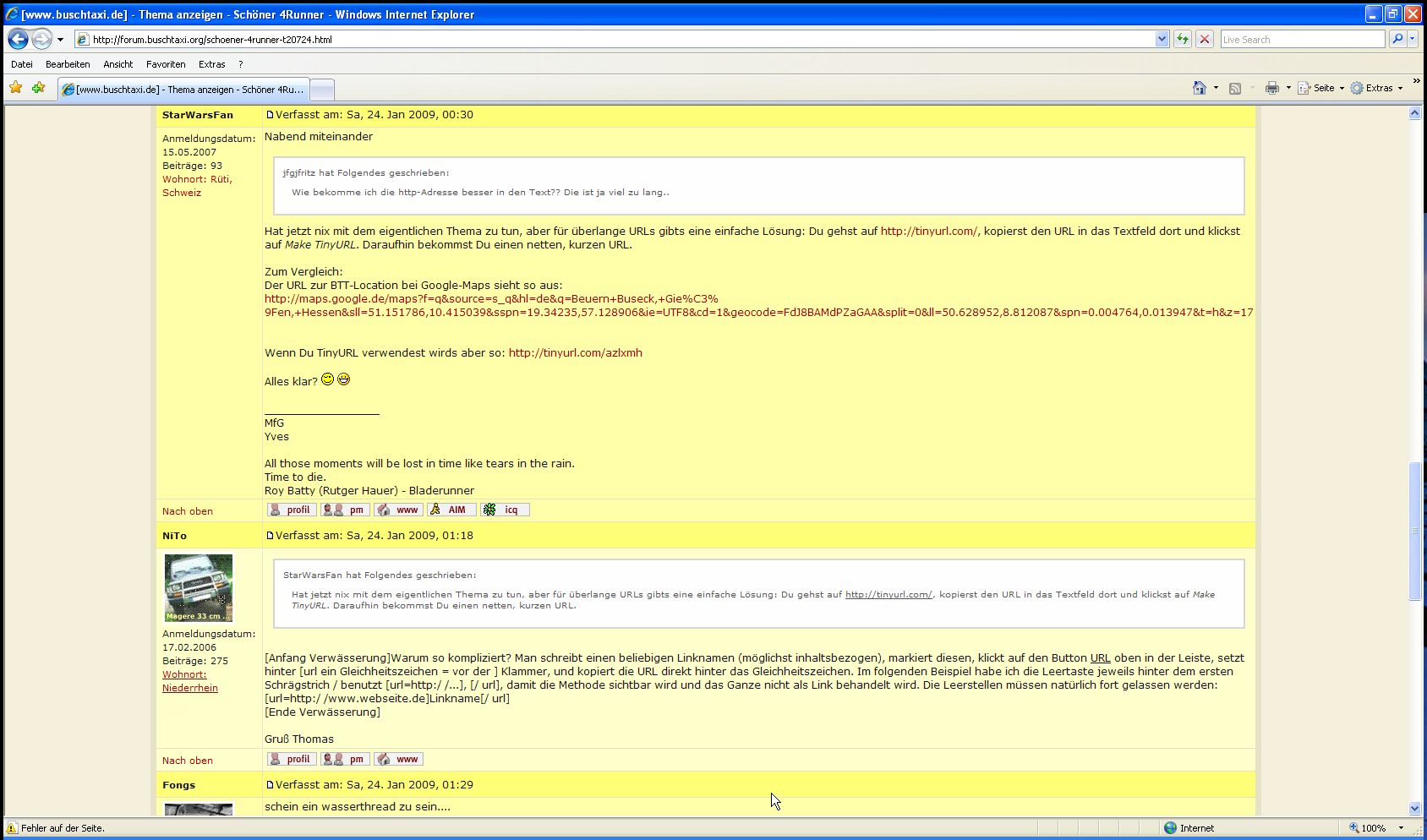
Task: Click NiTo's avatar image
Action: click(198, 588)
